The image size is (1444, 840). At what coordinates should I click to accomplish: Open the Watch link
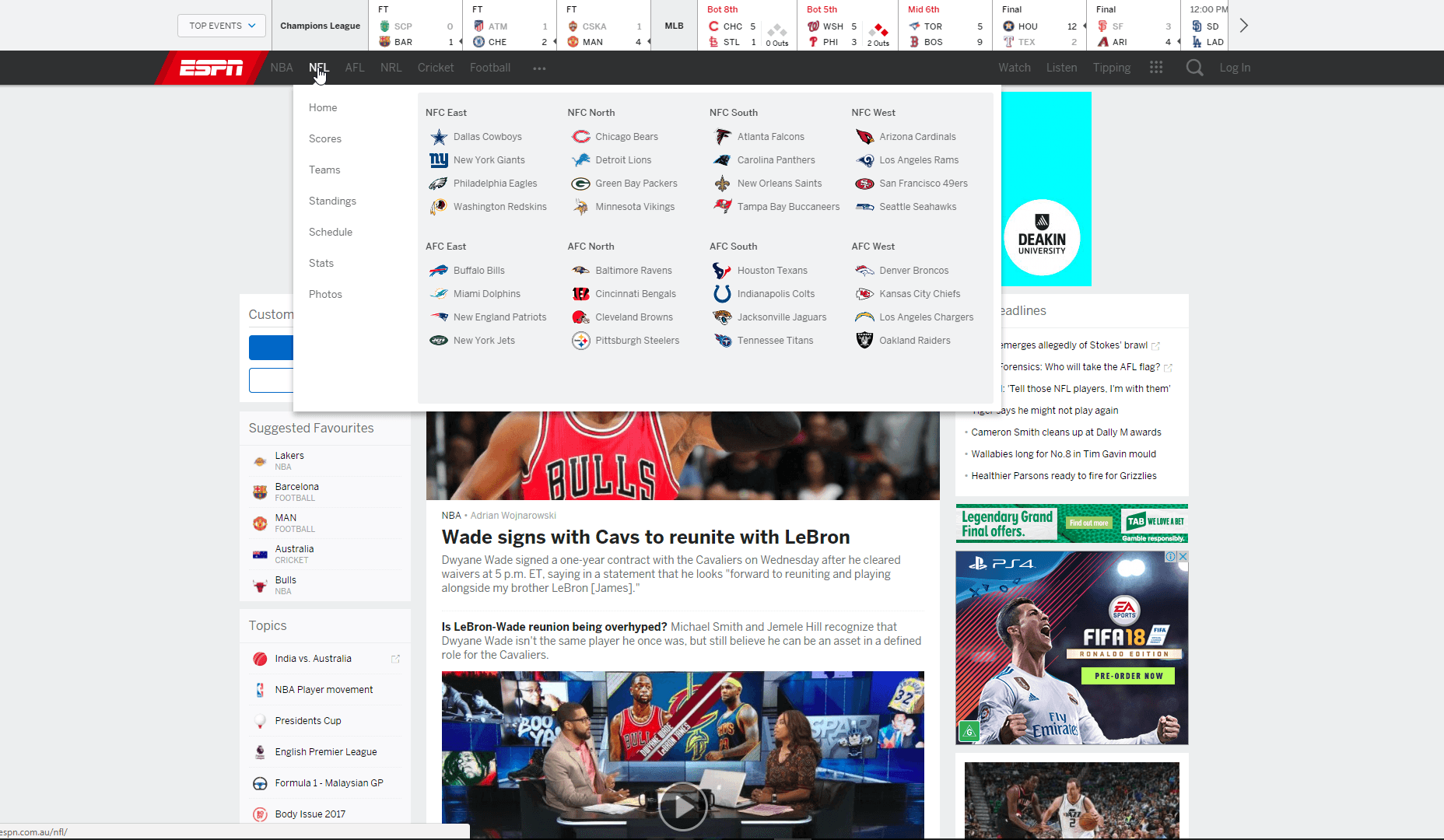point(1015,68)
